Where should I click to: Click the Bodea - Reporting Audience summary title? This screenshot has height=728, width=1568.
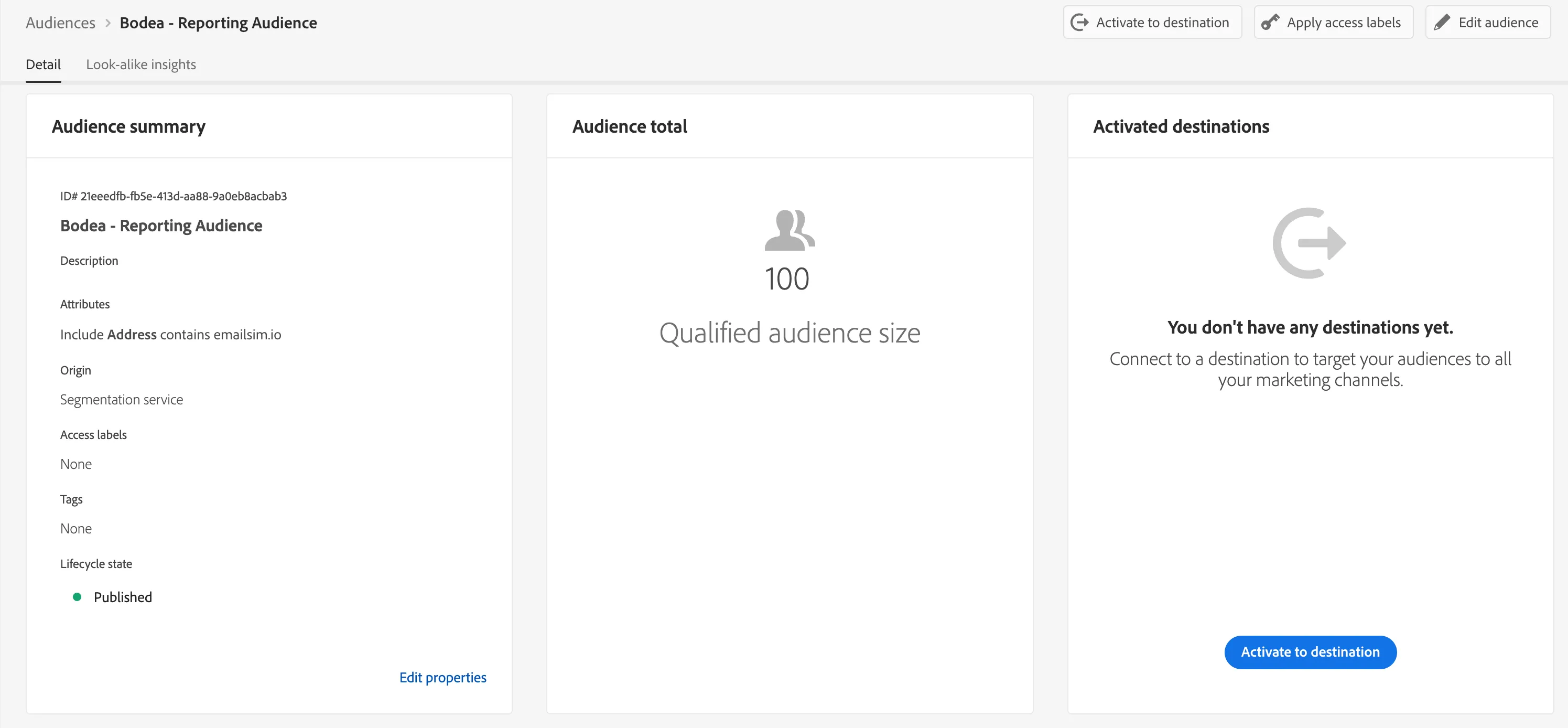coord(161,226)
